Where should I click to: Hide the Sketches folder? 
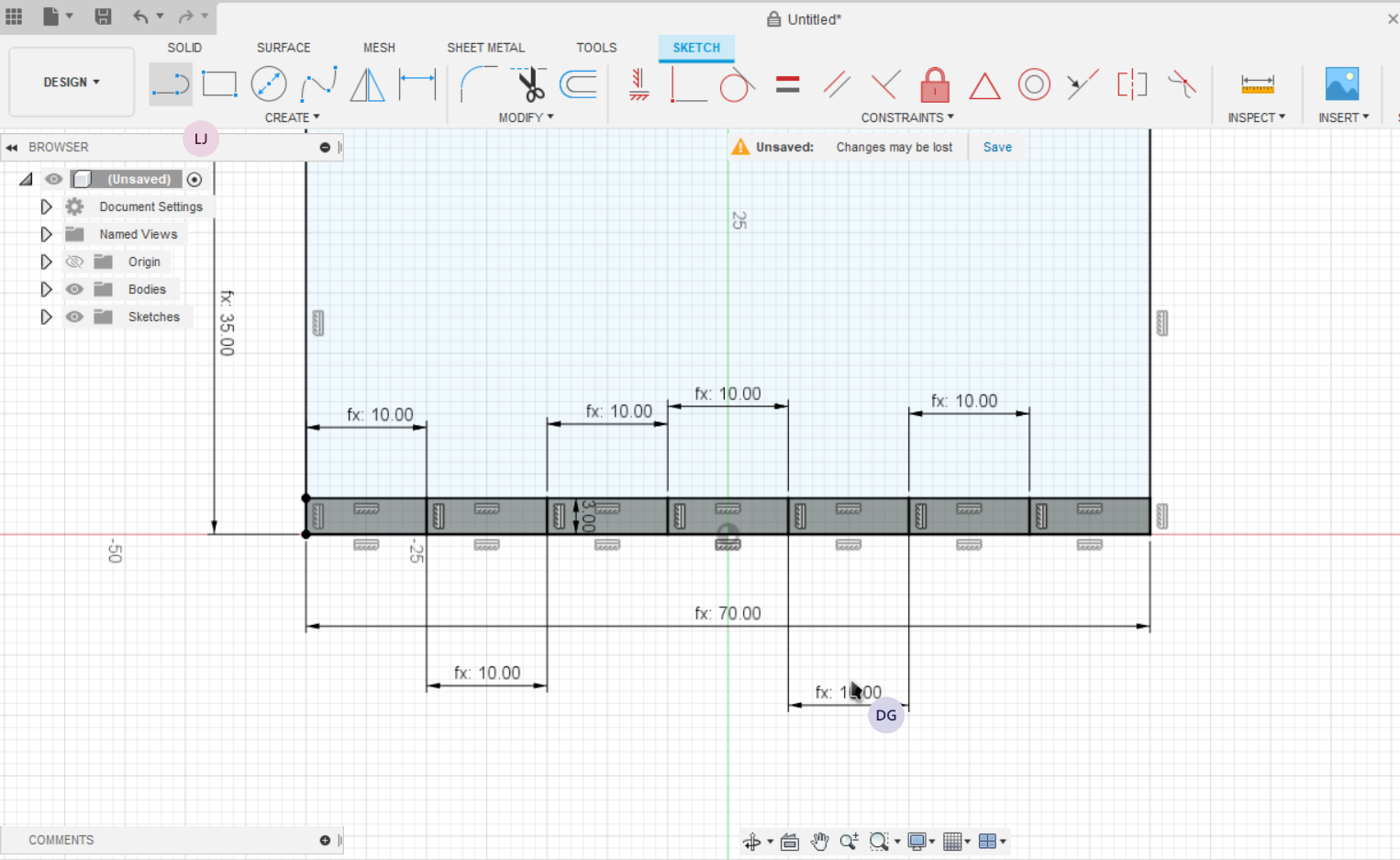[x=74, y=317]
